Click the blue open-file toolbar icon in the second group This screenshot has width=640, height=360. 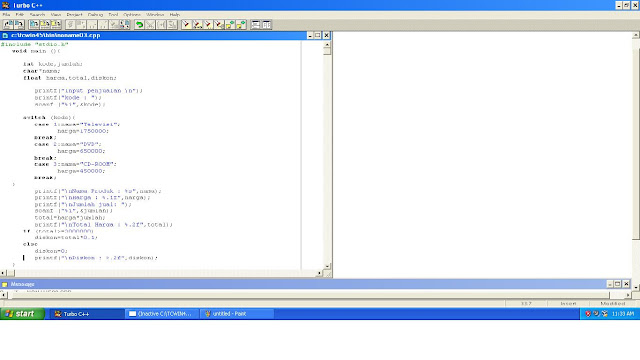(x=34, y=24)
